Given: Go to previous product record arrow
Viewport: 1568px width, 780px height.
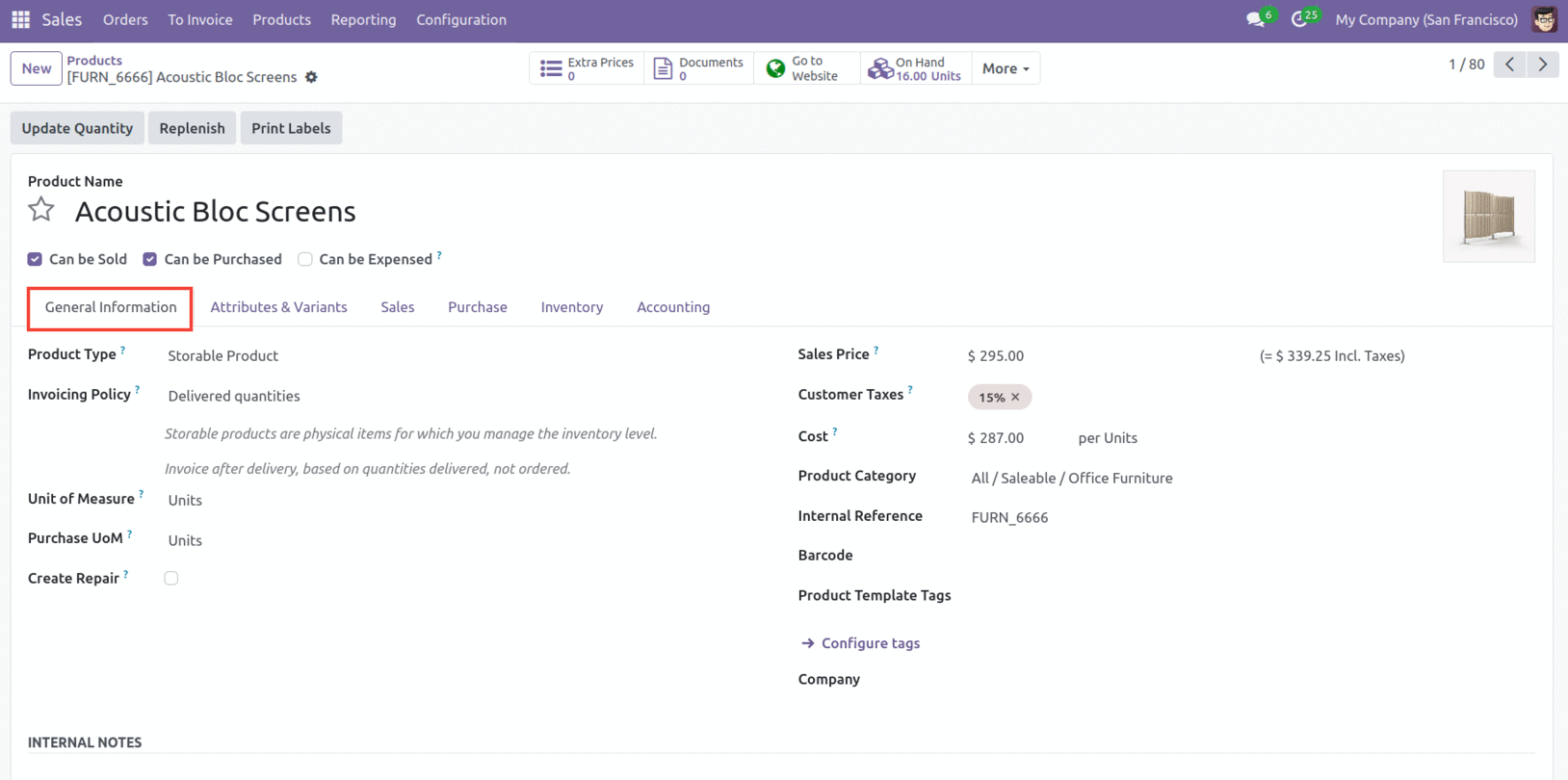Looking at the screenshot, I should 1509,65.
